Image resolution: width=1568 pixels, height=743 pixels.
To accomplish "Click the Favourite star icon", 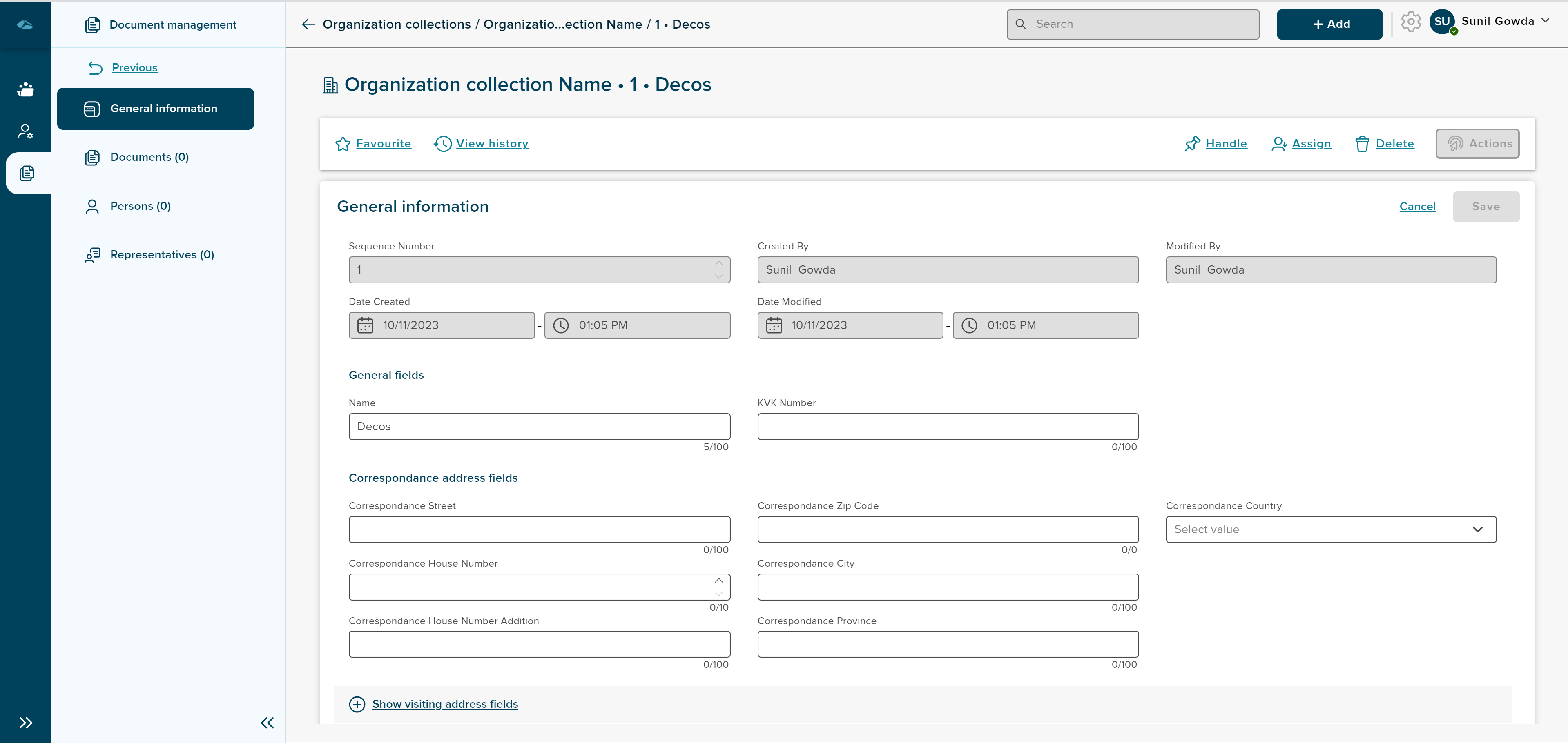I will (343, 144).
